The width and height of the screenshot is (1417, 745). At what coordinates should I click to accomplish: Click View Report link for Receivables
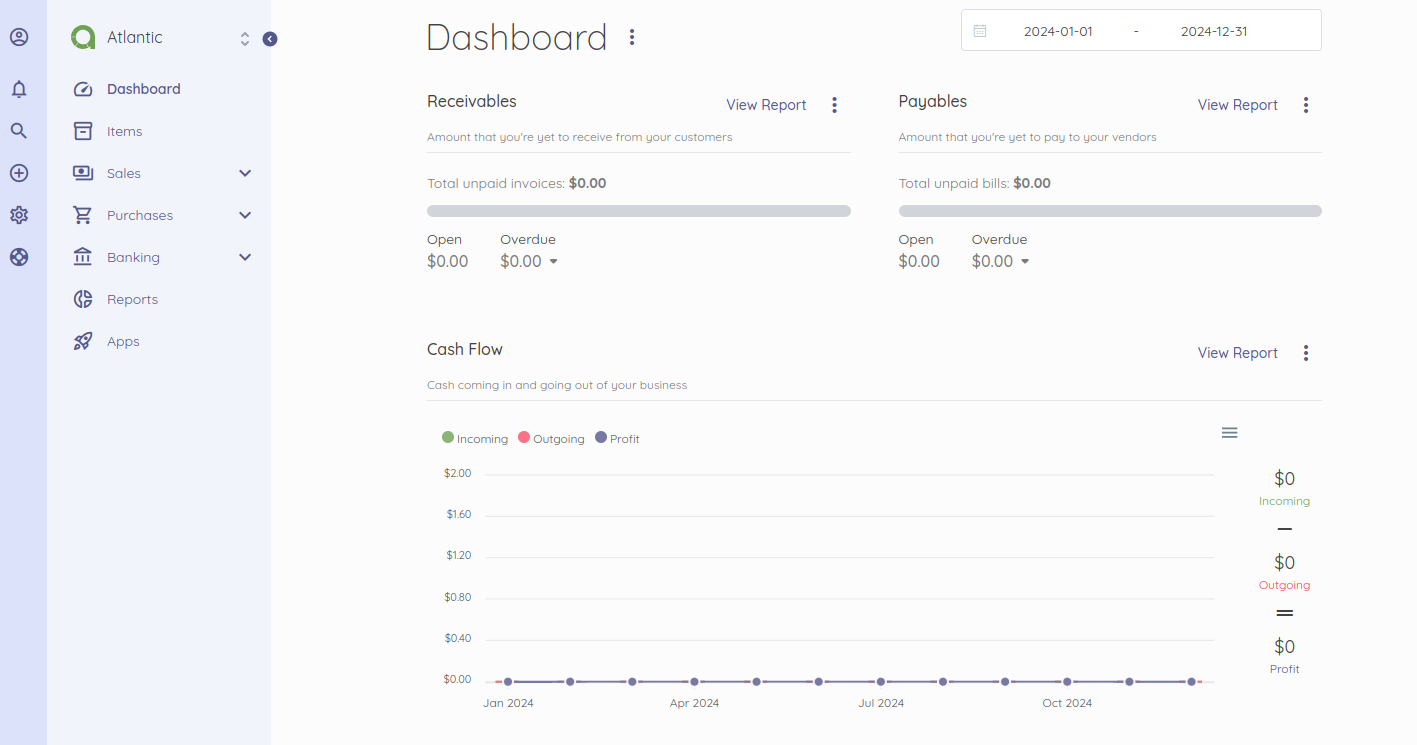pyautogui.click(x=766, y=105)
